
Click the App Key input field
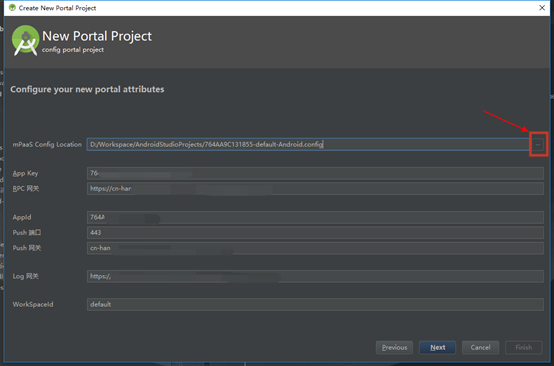pos(315,173)
